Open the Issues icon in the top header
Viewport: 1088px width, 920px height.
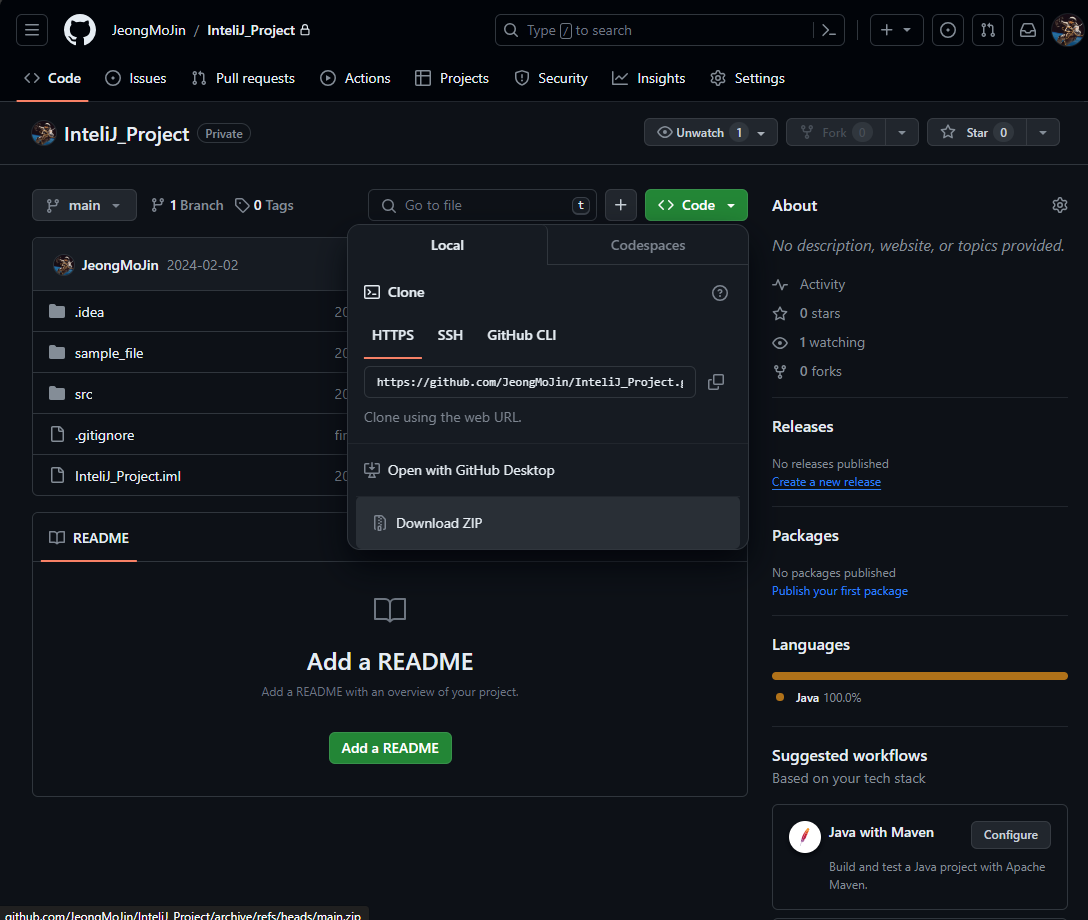[947, 30]
